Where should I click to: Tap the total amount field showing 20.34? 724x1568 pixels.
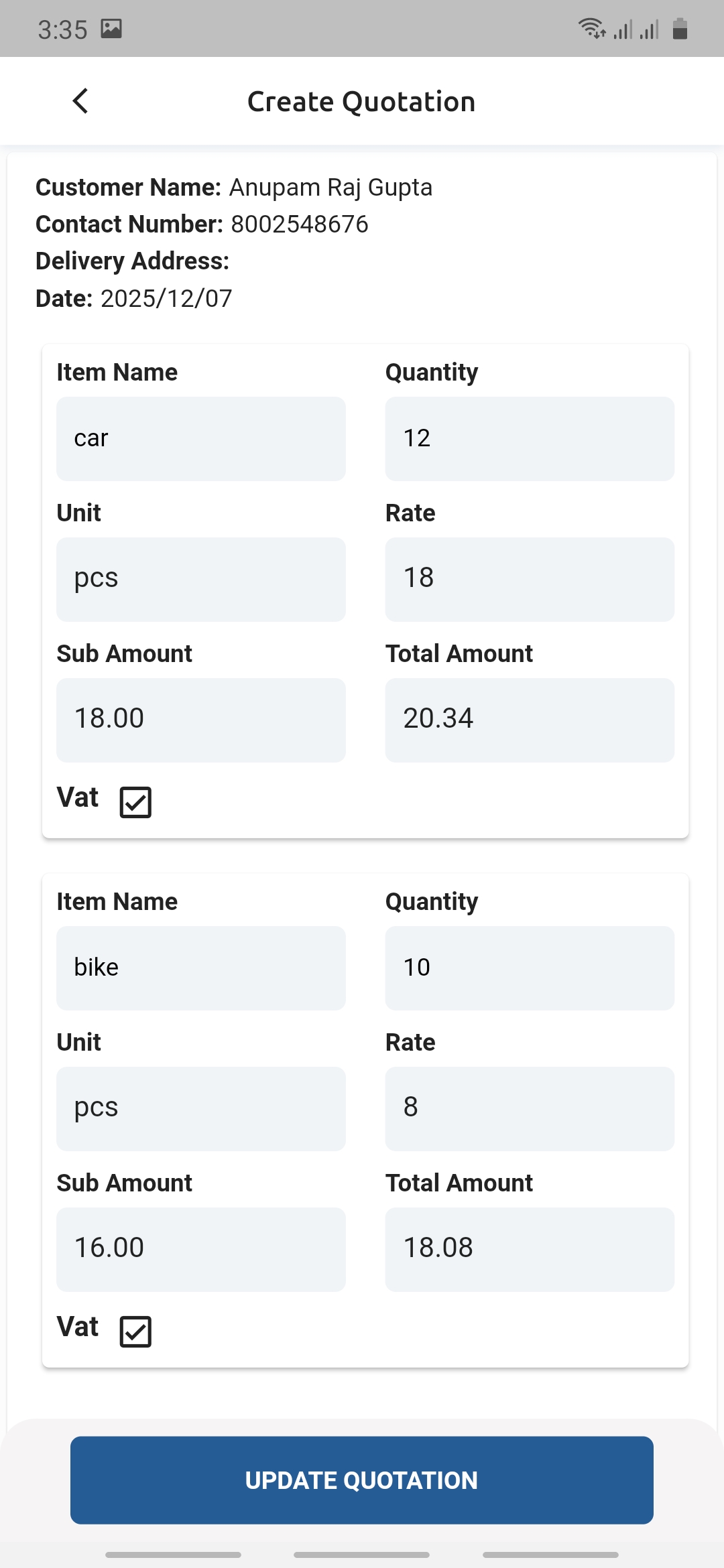530,720
